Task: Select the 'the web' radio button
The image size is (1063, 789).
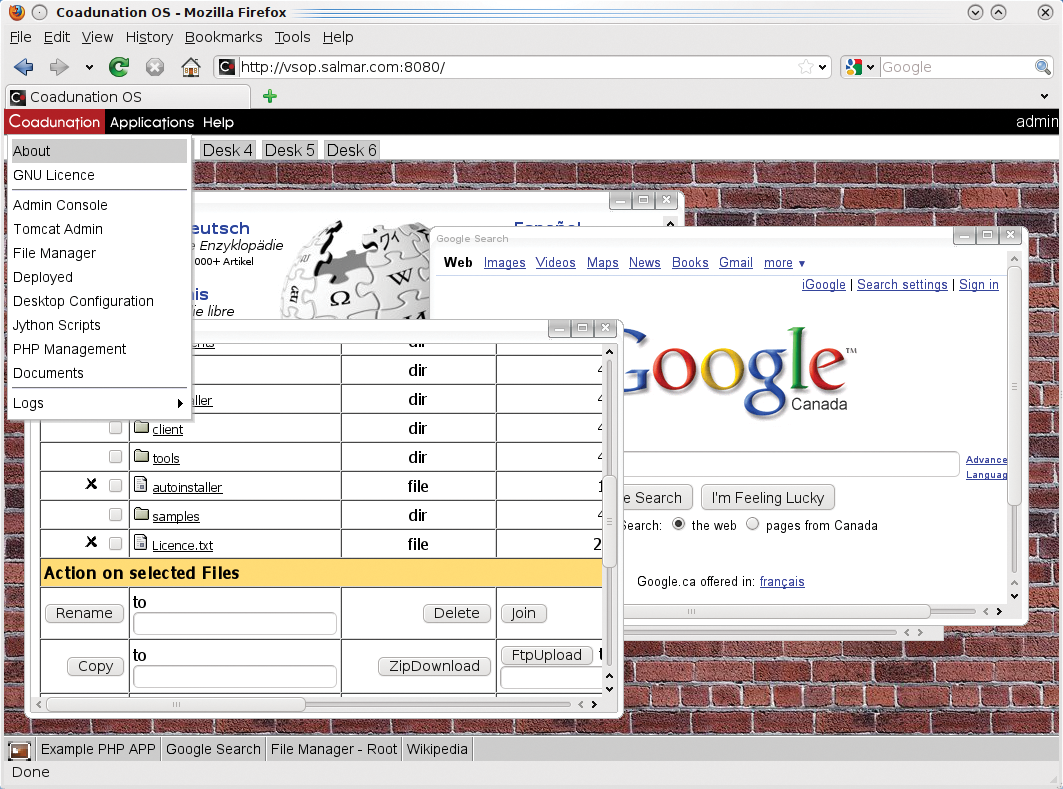Action: pos(678,524)
